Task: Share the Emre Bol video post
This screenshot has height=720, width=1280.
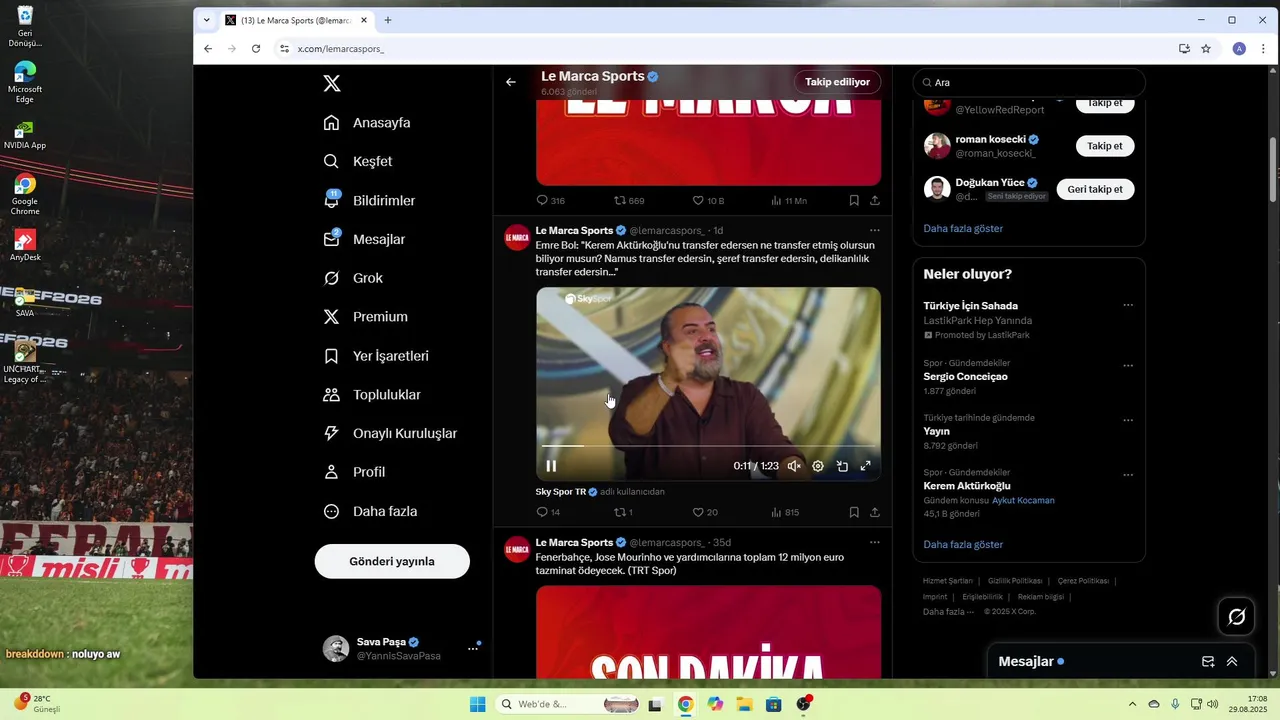Action: (875, 512)
